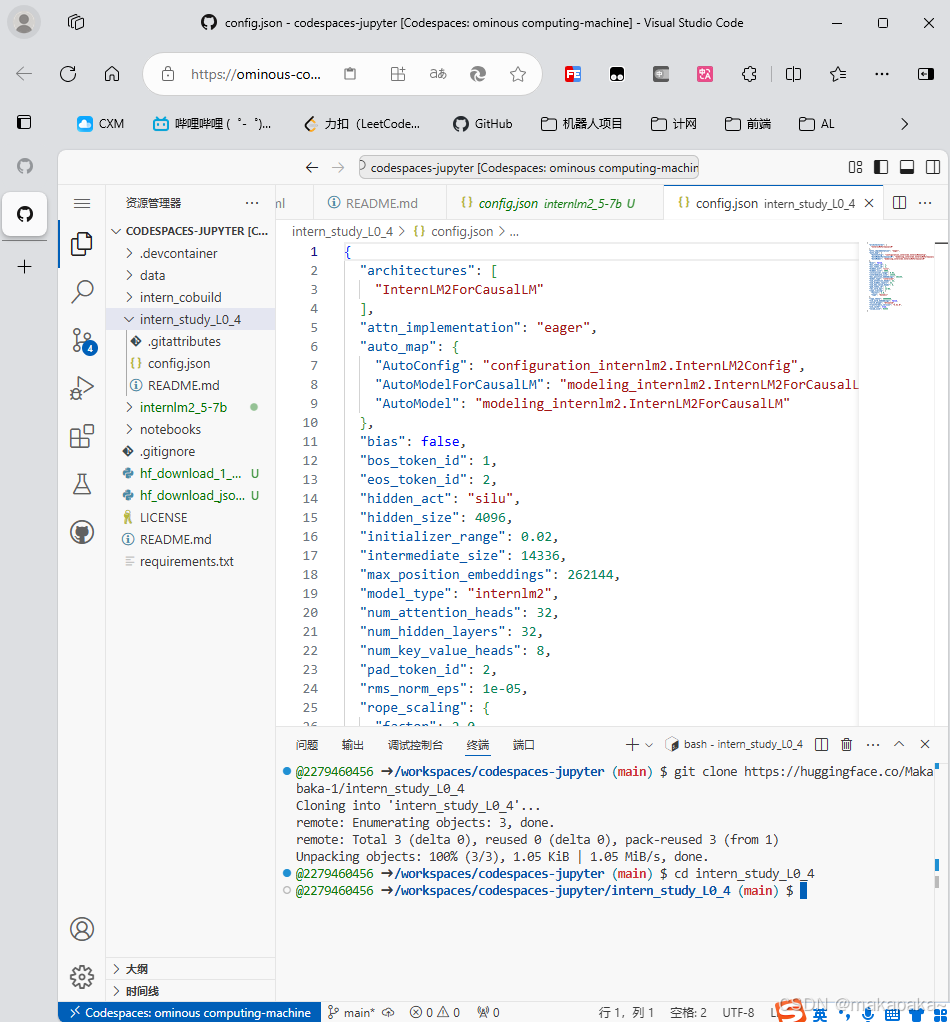
Task: Open Run and Debug view
Action: 82,388
